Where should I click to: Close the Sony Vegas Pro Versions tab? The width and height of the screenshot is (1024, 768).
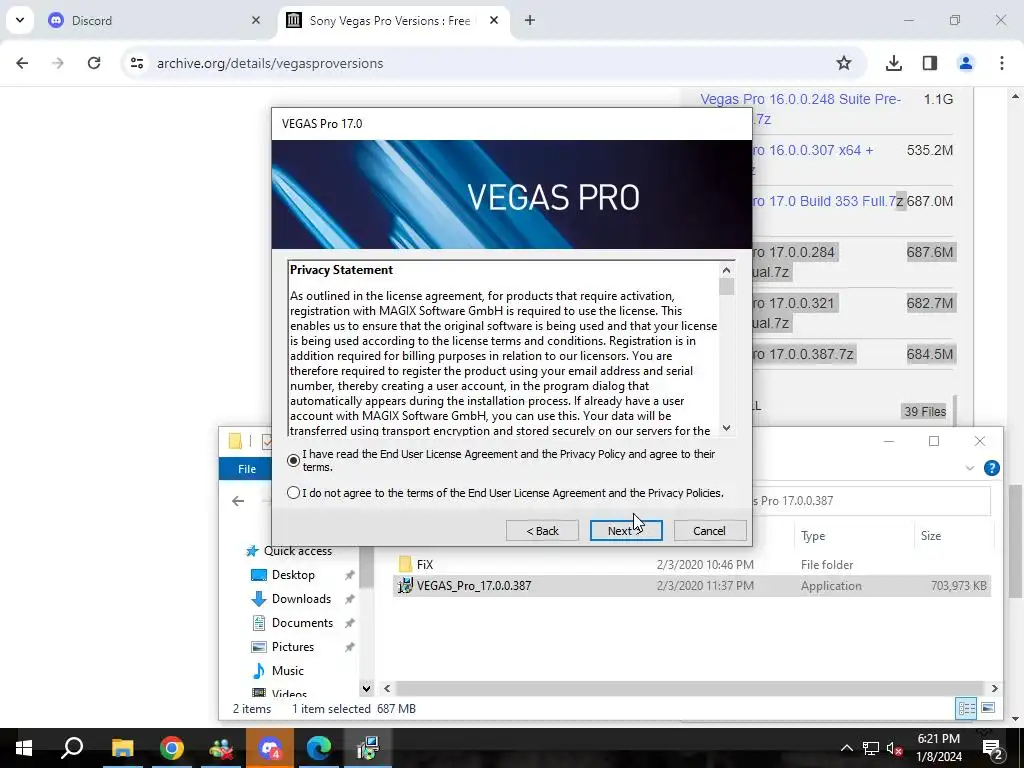click(494, 20)
